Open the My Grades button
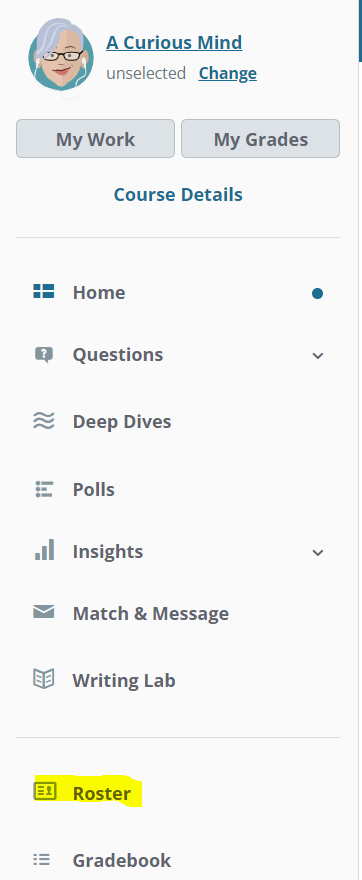This screenshot has width=362, height=880. coord(260,139)
